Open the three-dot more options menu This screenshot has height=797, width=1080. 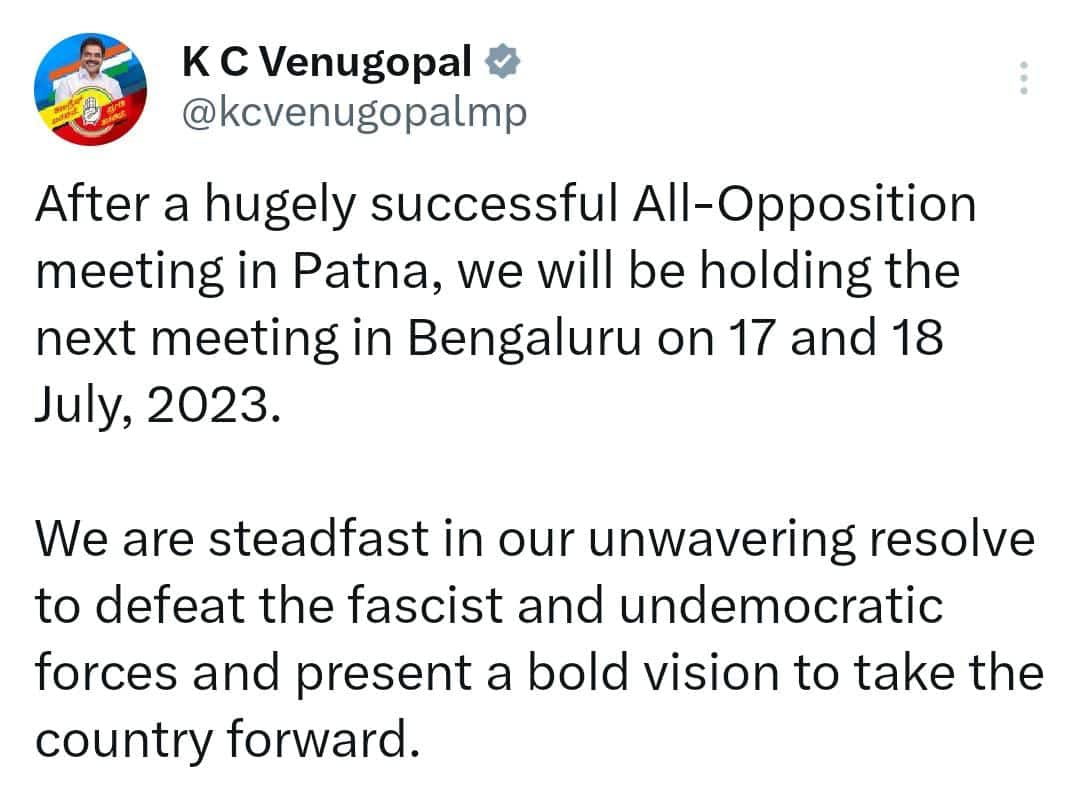1022,78
